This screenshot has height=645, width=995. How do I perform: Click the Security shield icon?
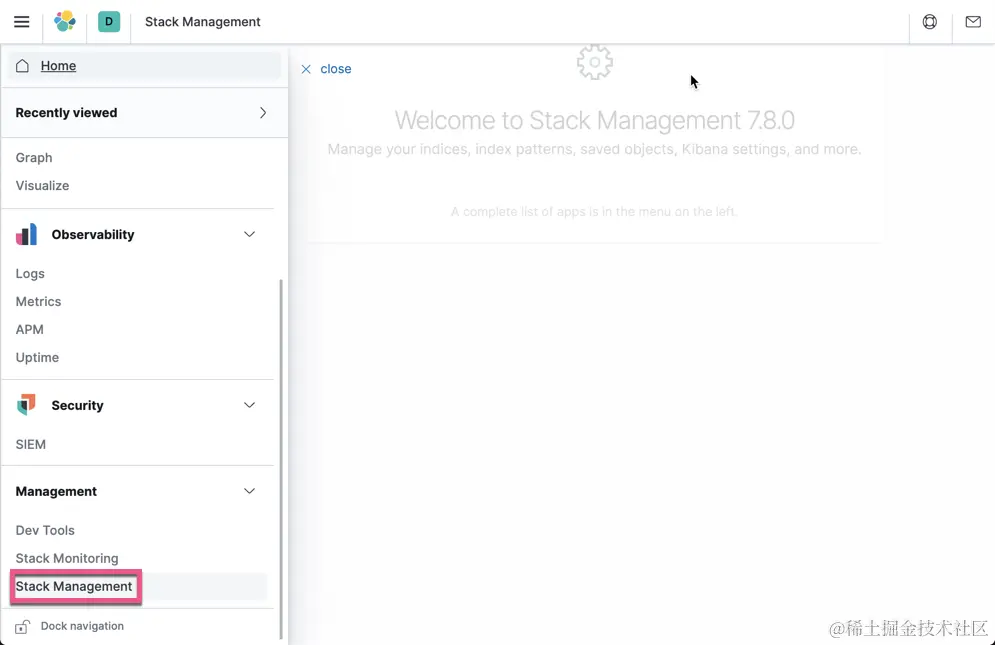27,405
